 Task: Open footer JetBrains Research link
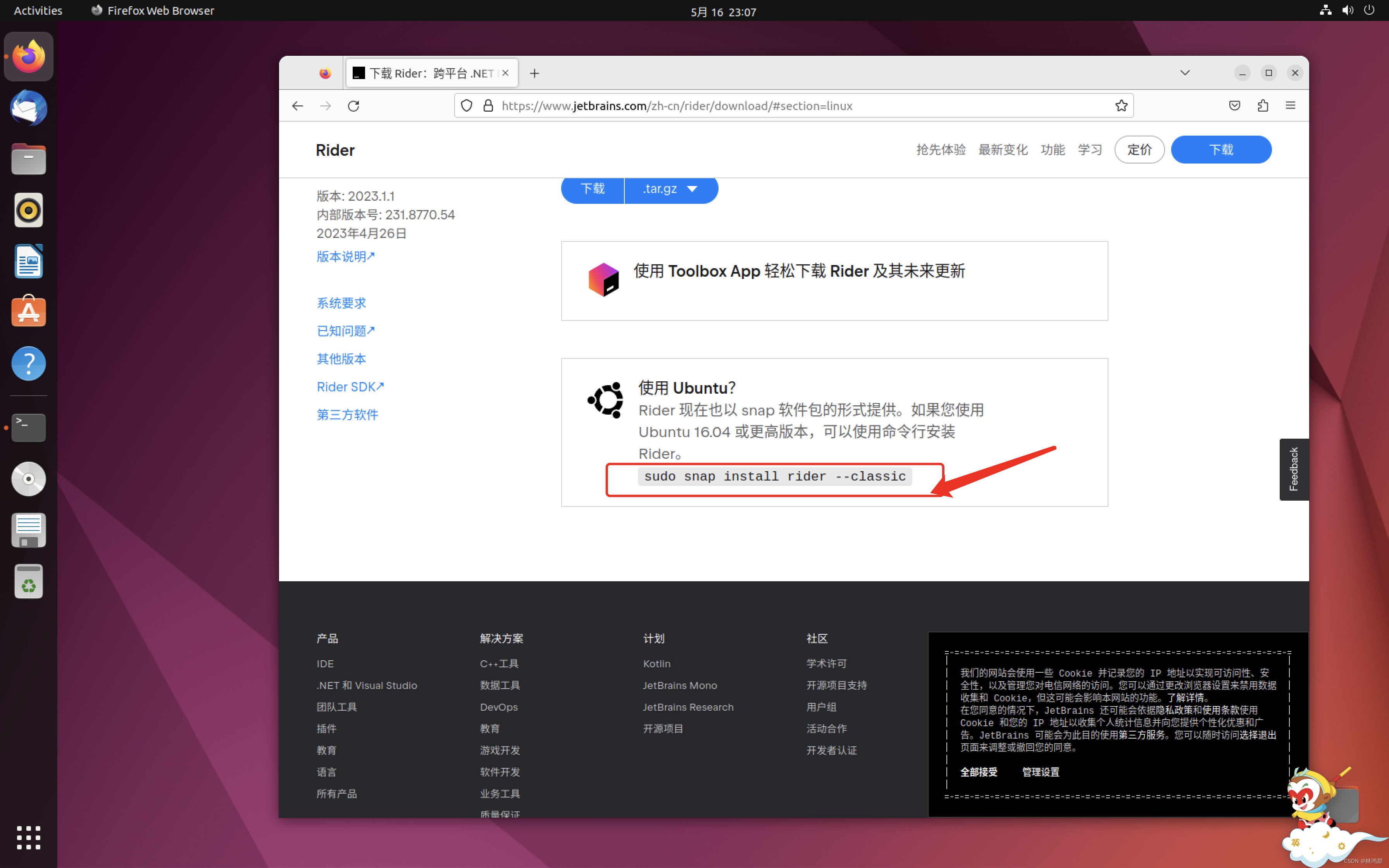(688, 707)
